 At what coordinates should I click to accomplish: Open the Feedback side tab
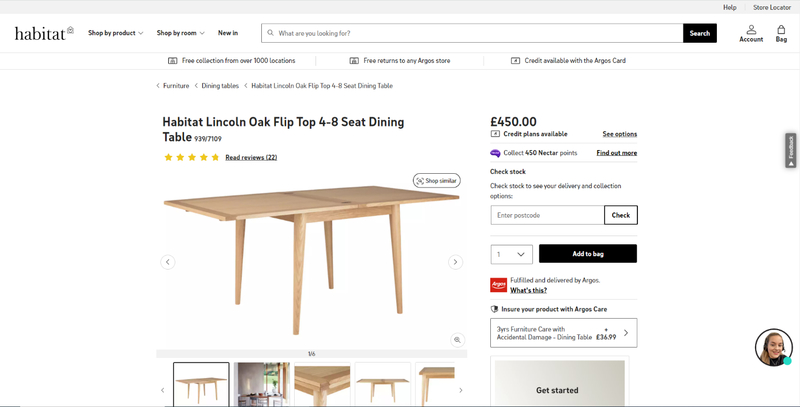coord(791,150)
